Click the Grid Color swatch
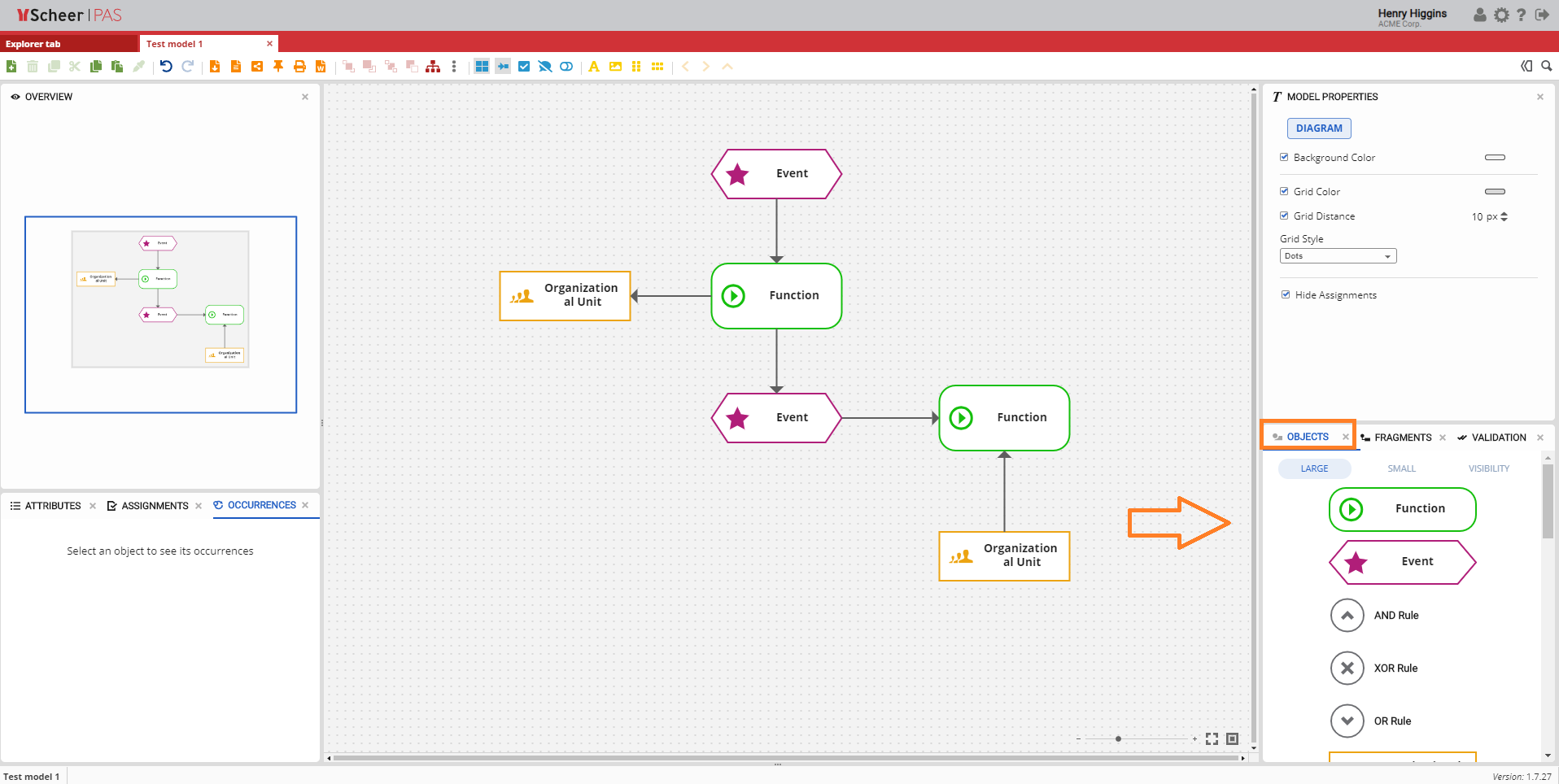This screenshot has width=1559, height=784. coord(1495,192)
